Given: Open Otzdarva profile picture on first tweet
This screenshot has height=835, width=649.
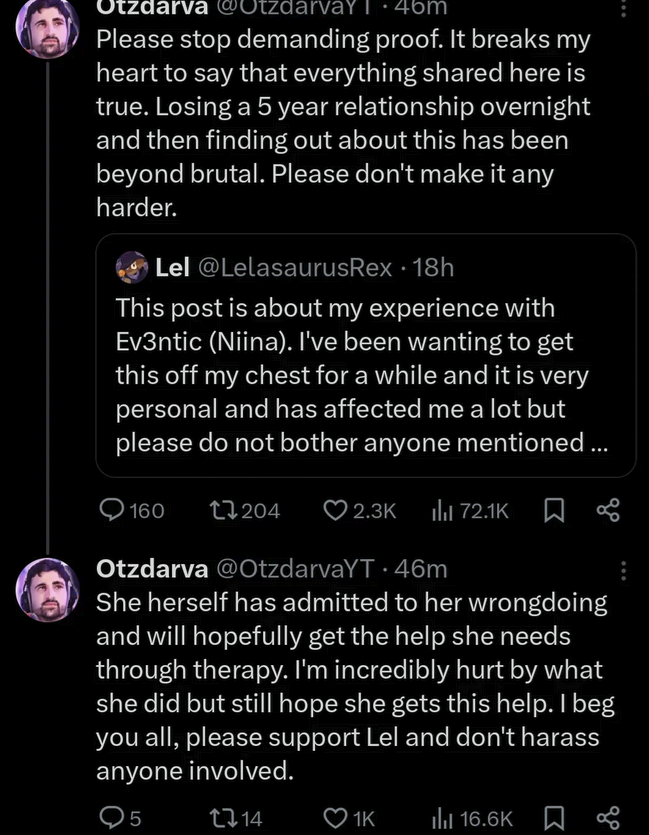Looking at the screenshot, I should point(48,28).
